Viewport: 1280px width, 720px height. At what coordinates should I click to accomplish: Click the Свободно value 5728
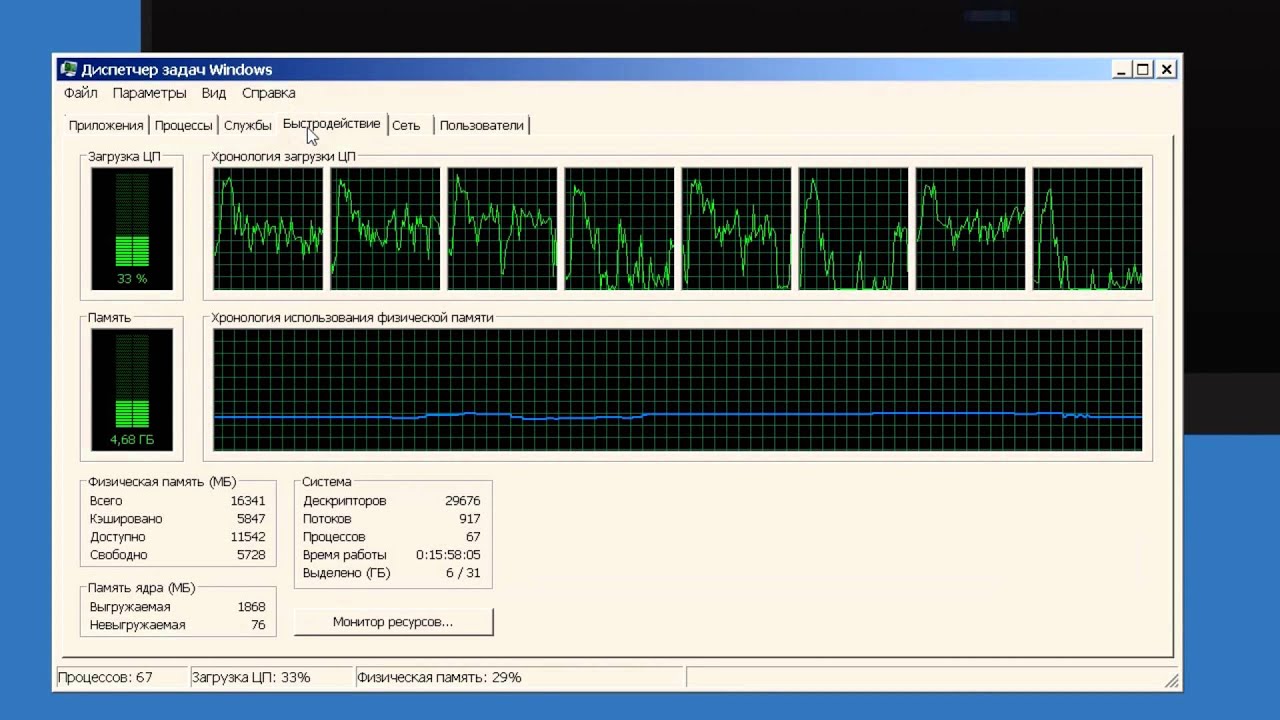pyautogui.click(x=251, y=555)
